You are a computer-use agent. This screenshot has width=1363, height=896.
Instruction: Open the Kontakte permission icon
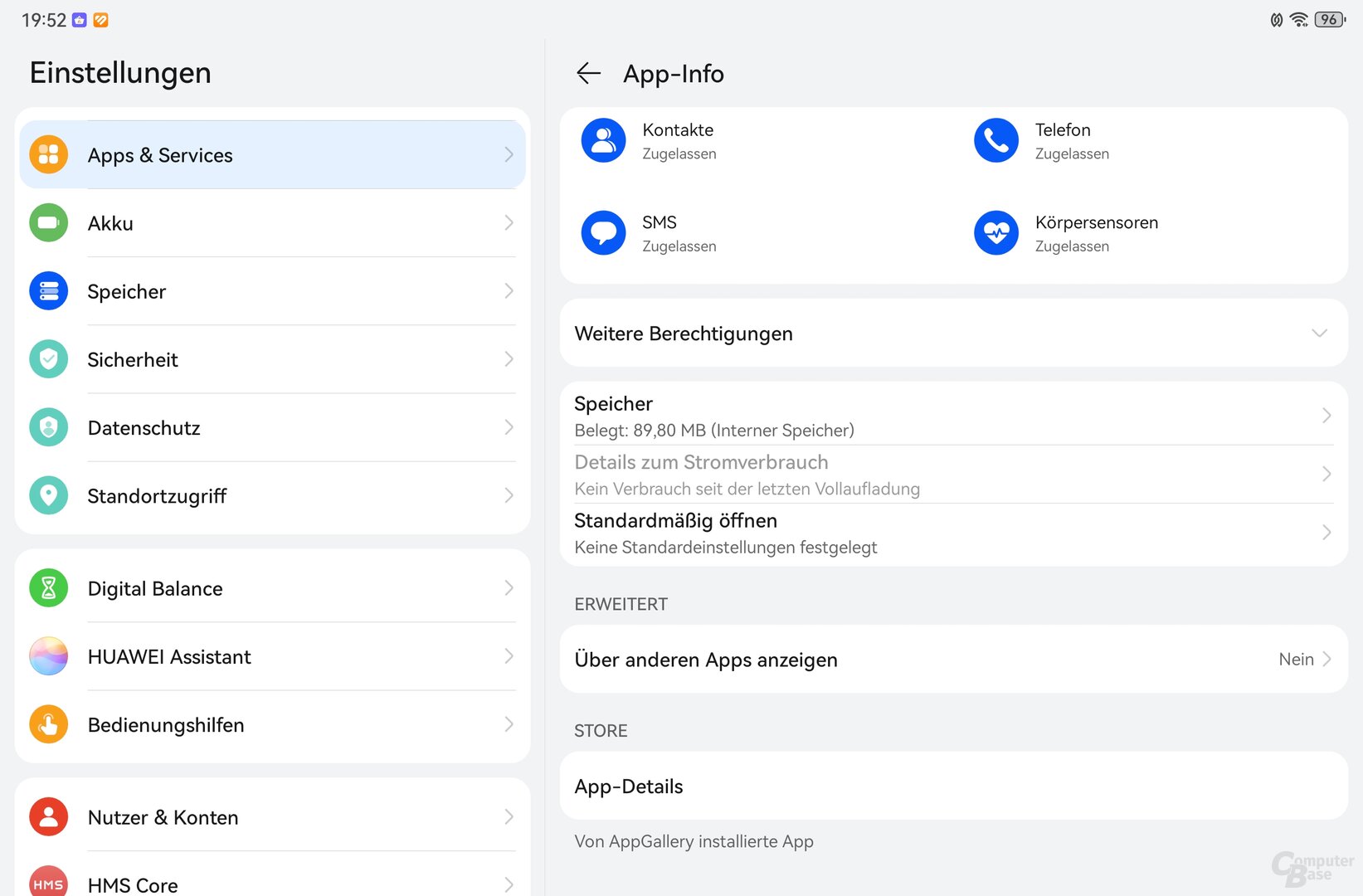point(603,140)
